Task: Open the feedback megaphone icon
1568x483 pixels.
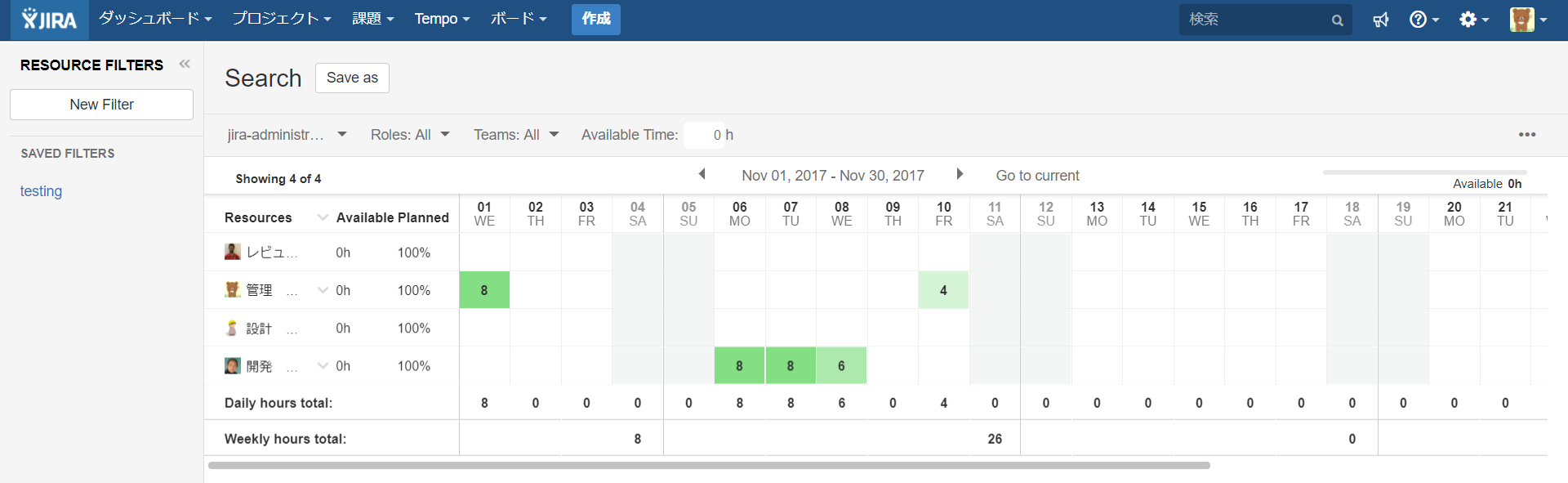Action: tap(1381, 20)
